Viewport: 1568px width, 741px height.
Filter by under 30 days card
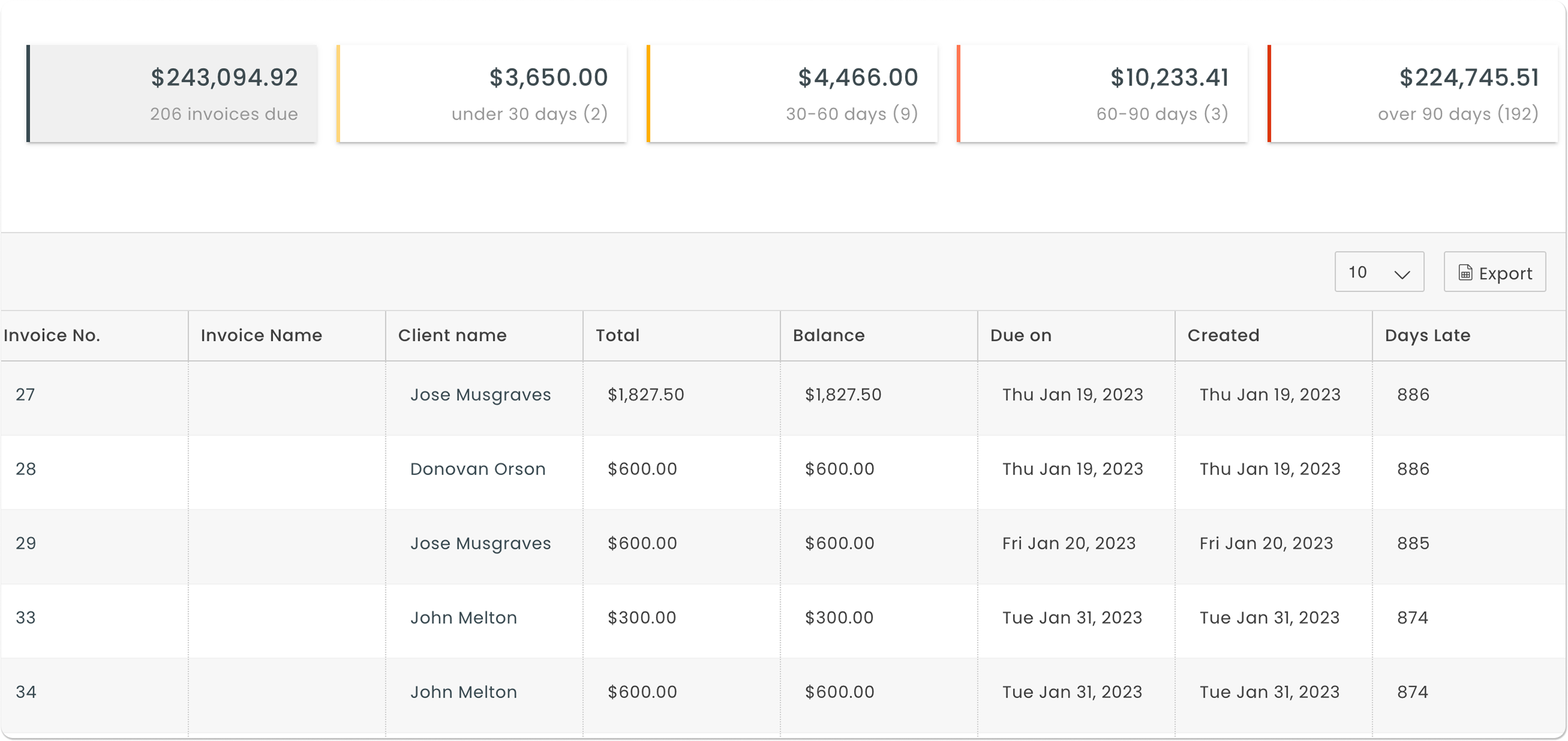coord(482,93)
